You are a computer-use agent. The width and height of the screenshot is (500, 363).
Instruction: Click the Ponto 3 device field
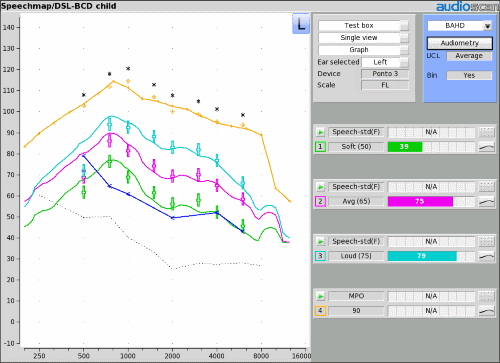[385, 74]
